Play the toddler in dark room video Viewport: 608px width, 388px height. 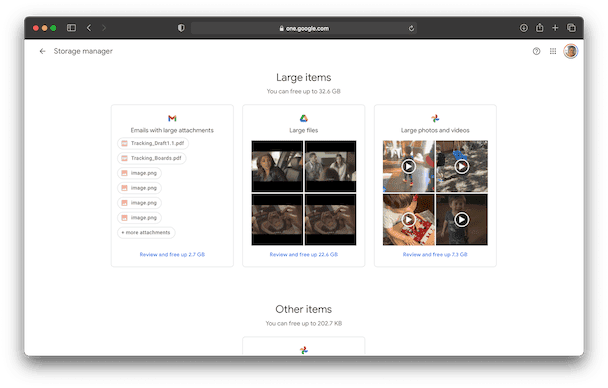click(x=462, y=220)
